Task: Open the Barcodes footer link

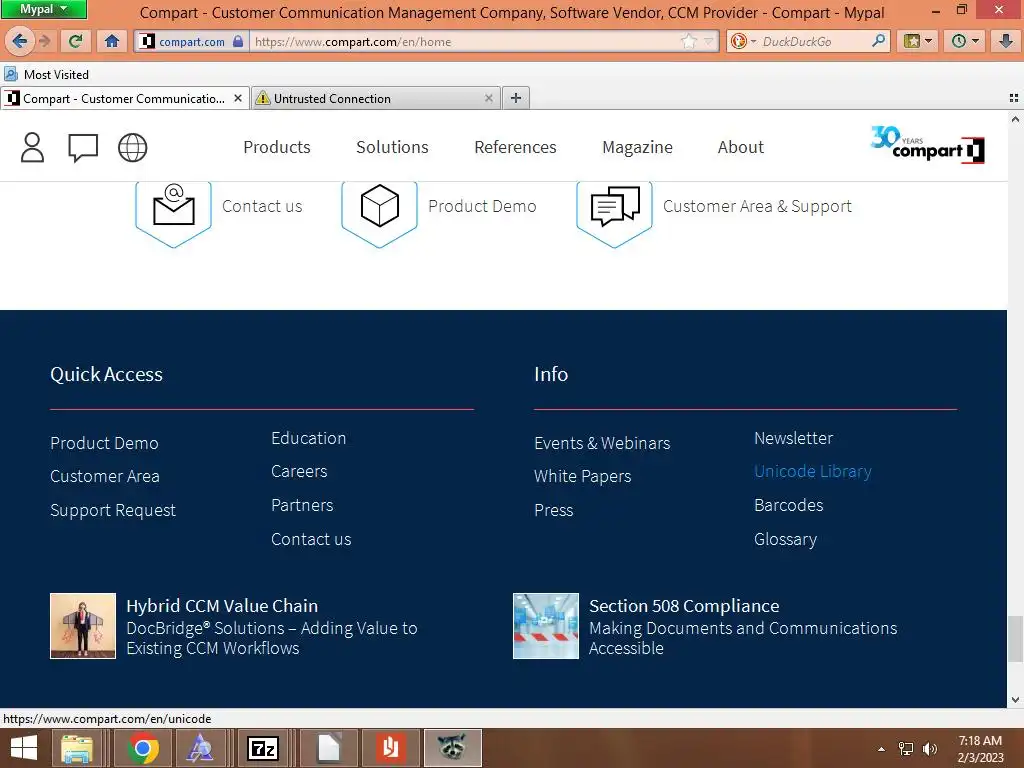Action: point(789,505)
